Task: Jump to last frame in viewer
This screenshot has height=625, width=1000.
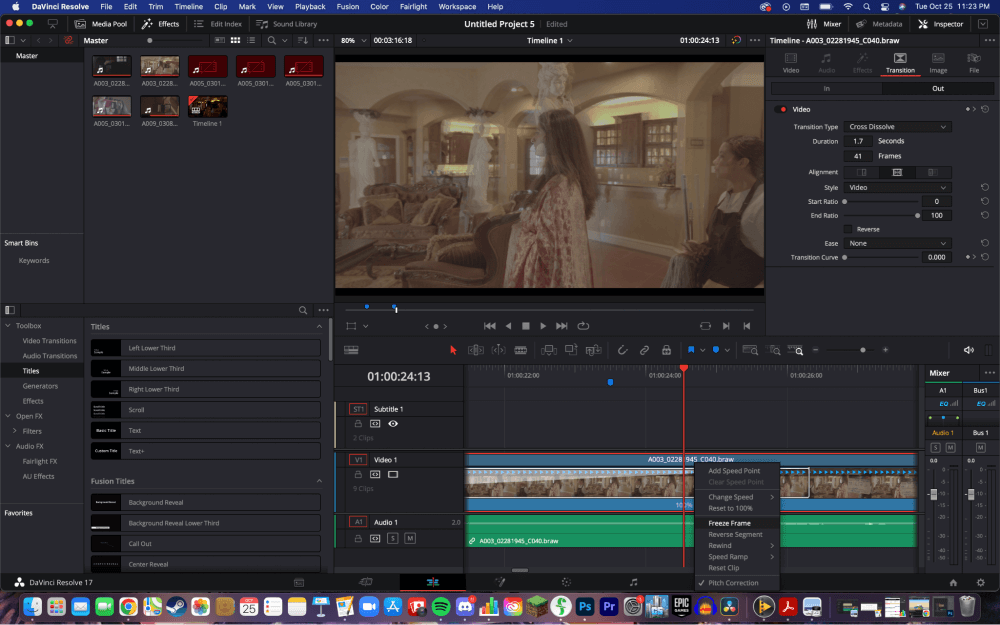Action: coord(561,326)
